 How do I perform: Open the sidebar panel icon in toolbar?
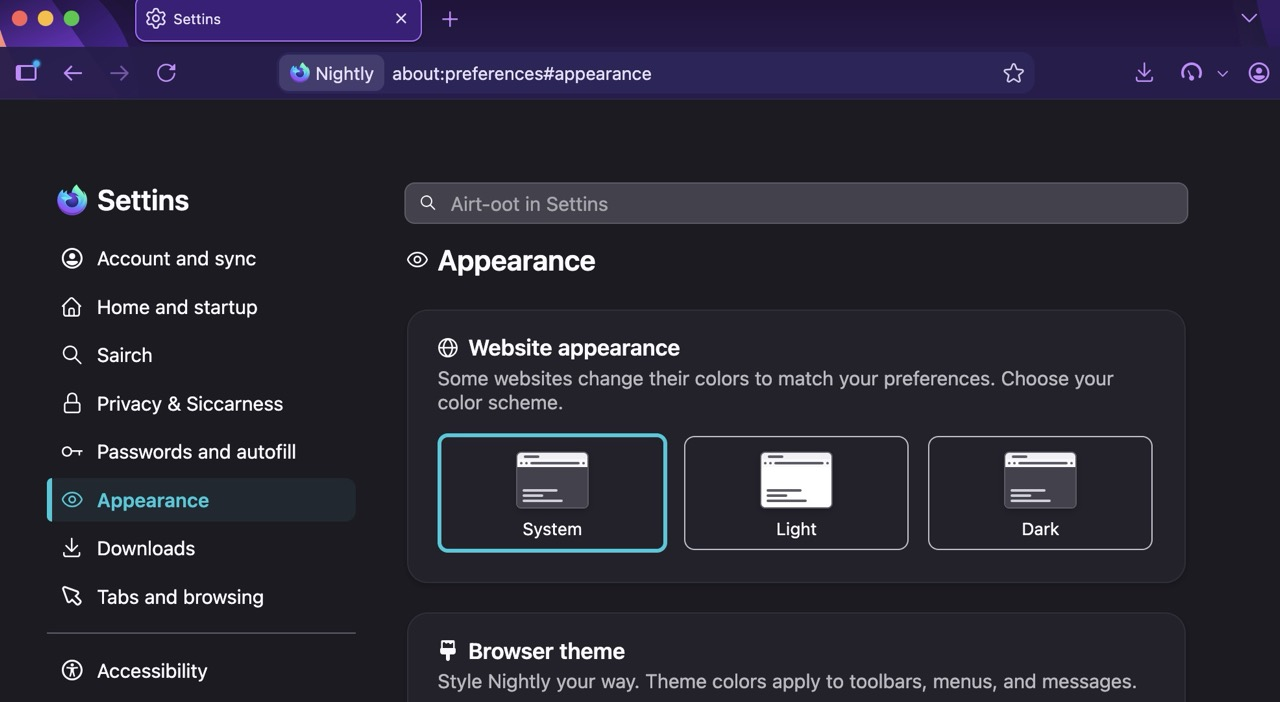(27, 72)
